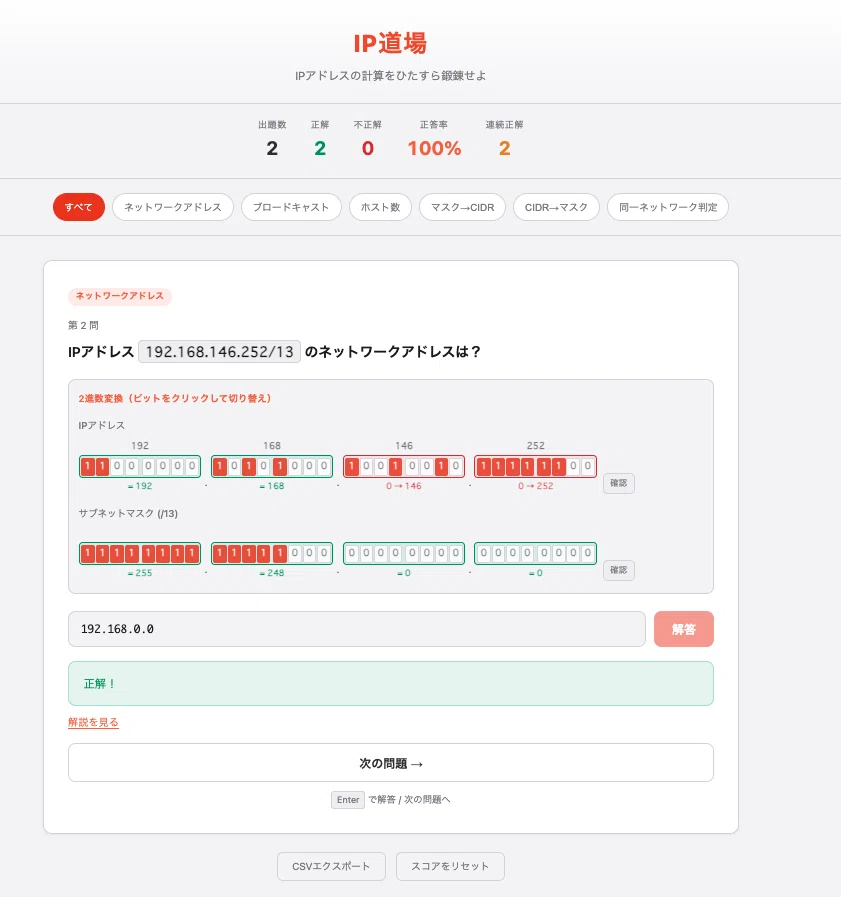Toggle first bit of mask octet 255
Viewport: 841px width, 897px height.
click(x=88, y=553)
